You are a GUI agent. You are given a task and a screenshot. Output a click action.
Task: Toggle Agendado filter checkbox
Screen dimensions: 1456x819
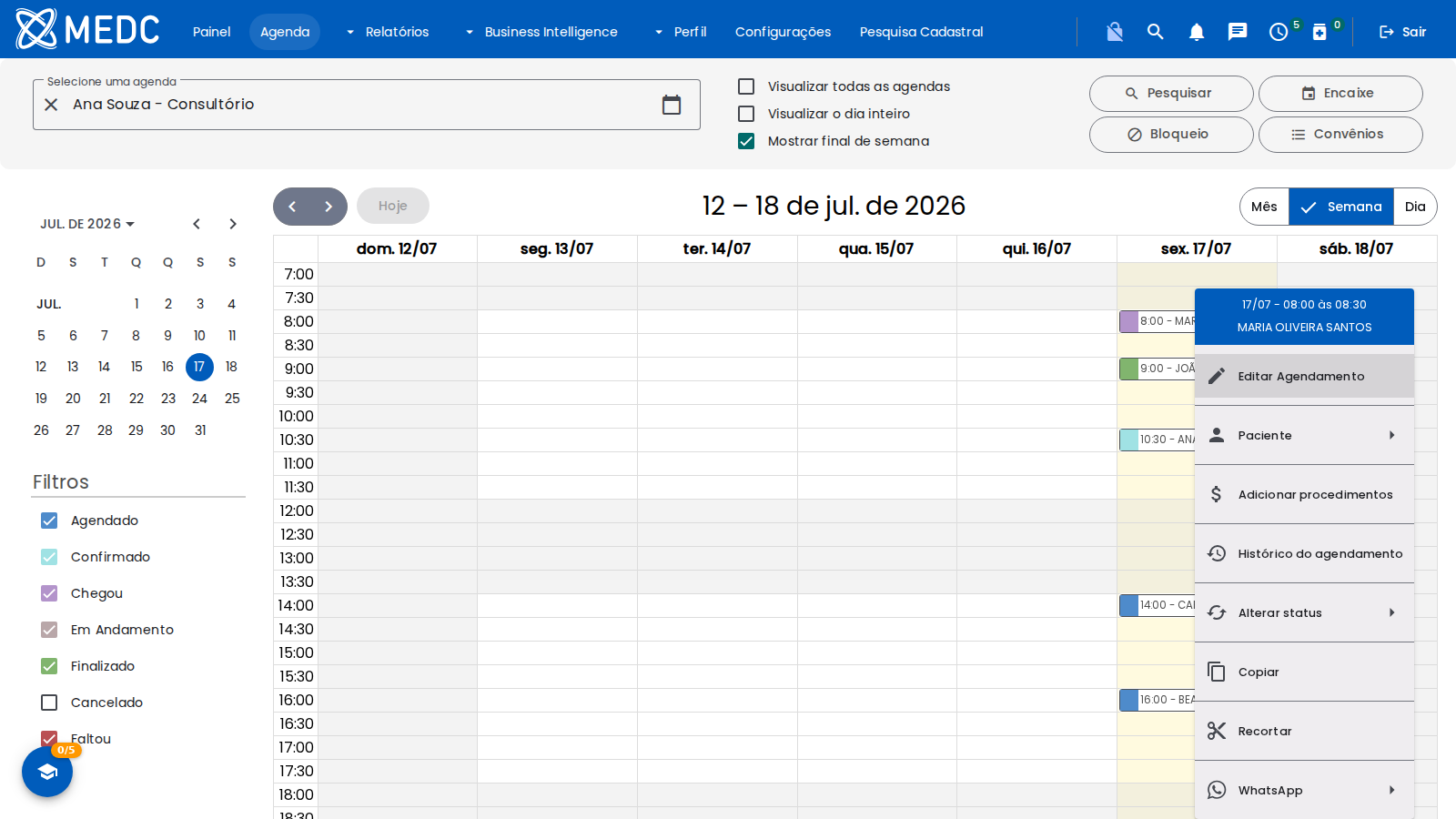click(49, 521)
